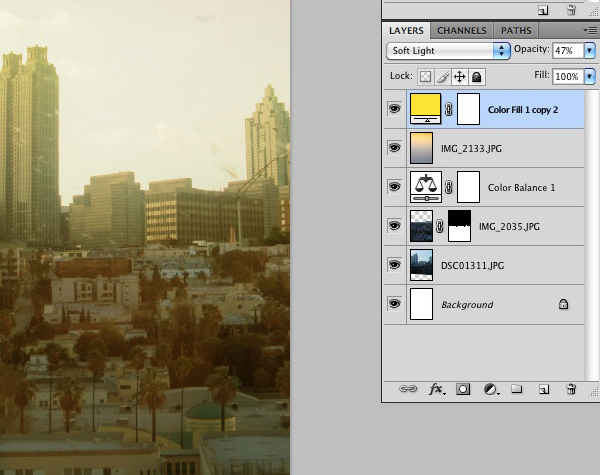600x475 pixels.
Task: Create a new layer group
Action: [517, 389]
